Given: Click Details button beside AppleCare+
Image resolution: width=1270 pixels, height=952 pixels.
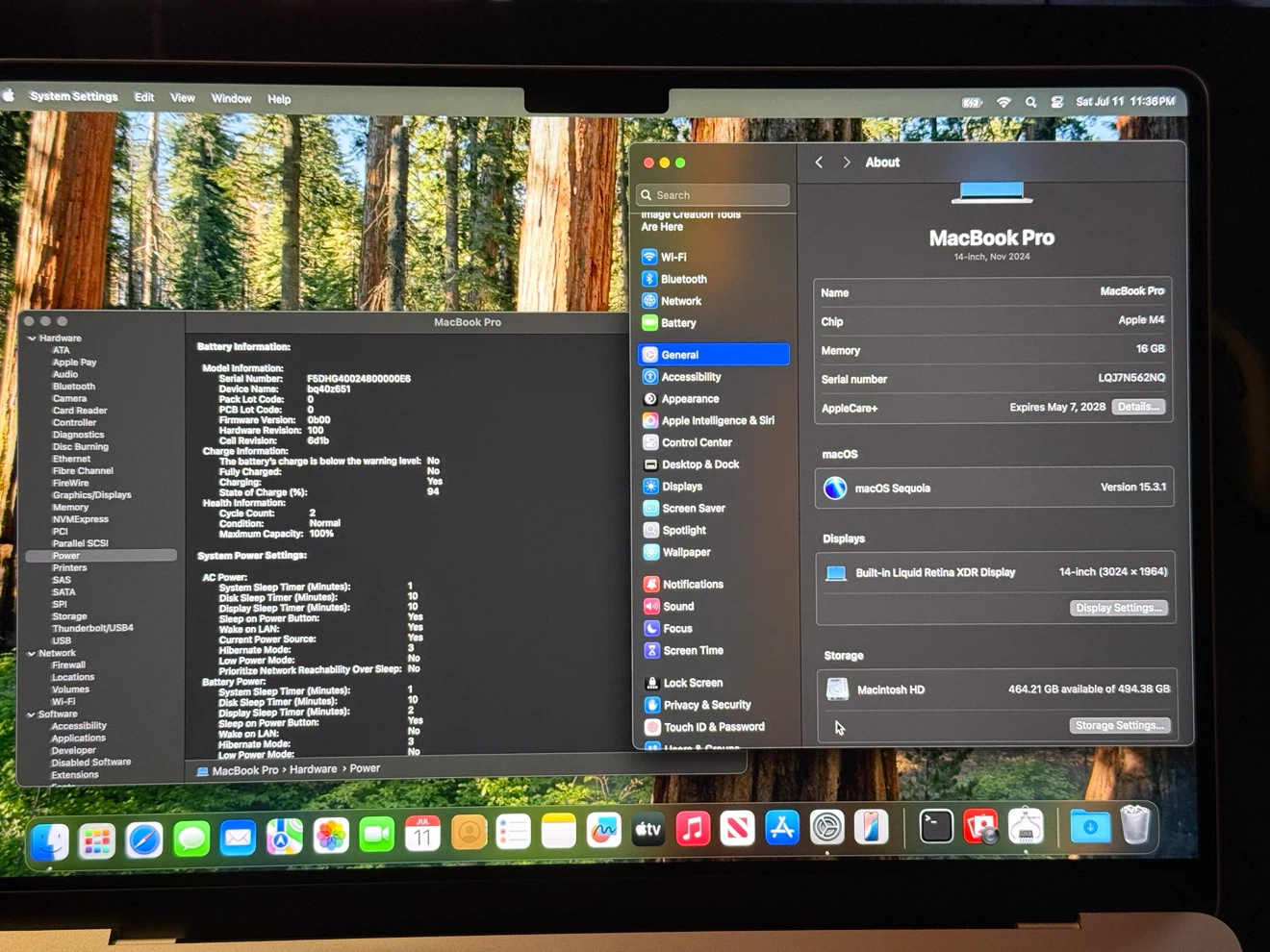Looking at the screenshot, I should pos(1139,407).
